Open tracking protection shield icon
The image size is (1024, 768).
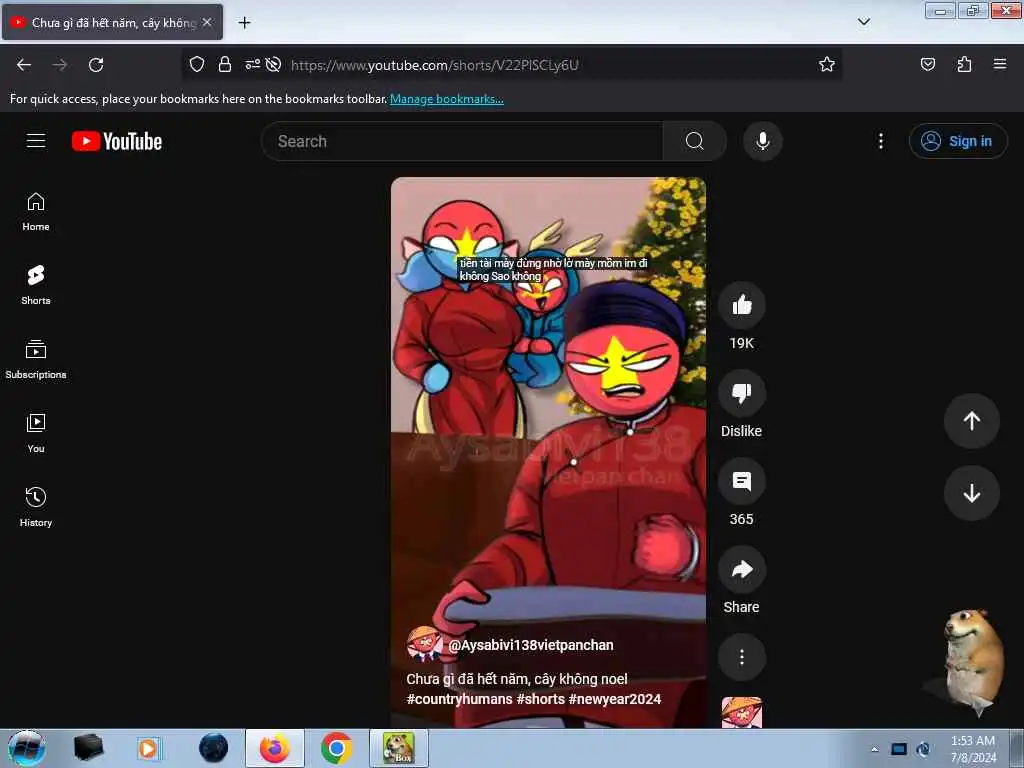197,64
